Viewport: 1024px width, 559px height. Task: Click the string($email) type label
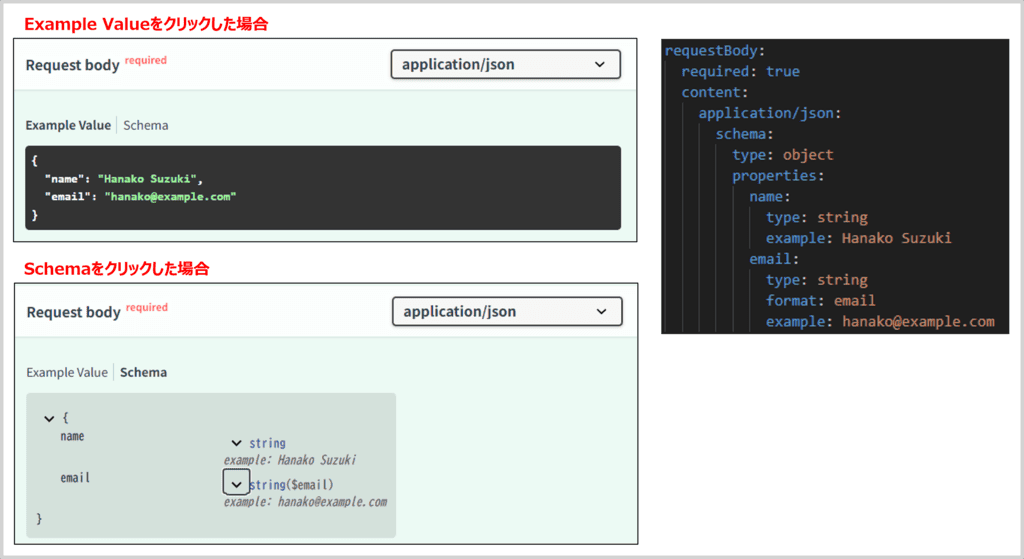pos(291,485)
